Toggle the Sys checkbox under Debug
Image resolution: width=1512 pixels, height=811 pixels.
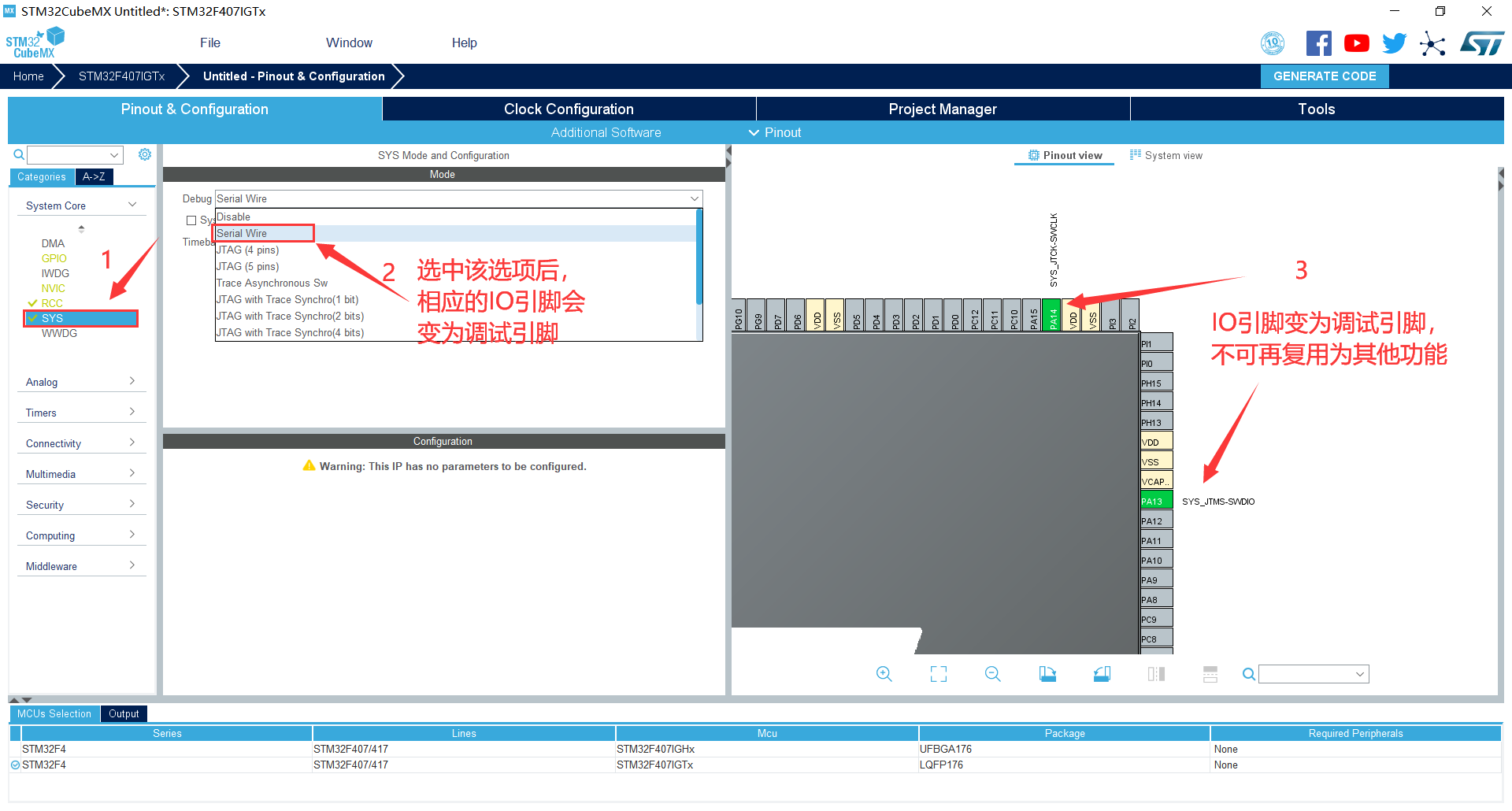coord(191,220)
